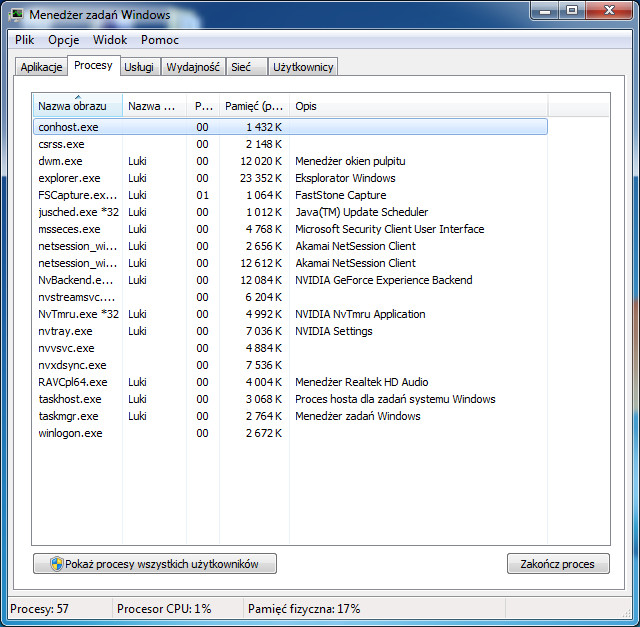Select the nvvsvc.exe process row
Screen dimensions: 640x627
click(290, 348)
